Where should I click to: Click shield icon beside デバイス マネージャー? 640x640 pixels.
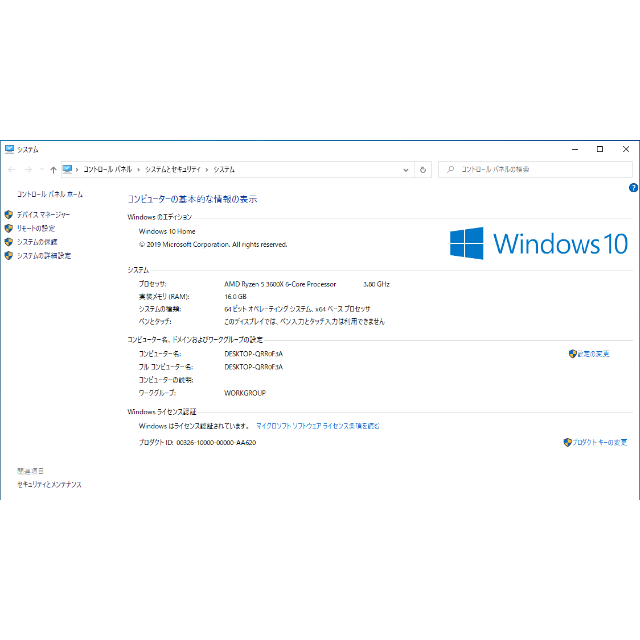[x=9, y=215]
